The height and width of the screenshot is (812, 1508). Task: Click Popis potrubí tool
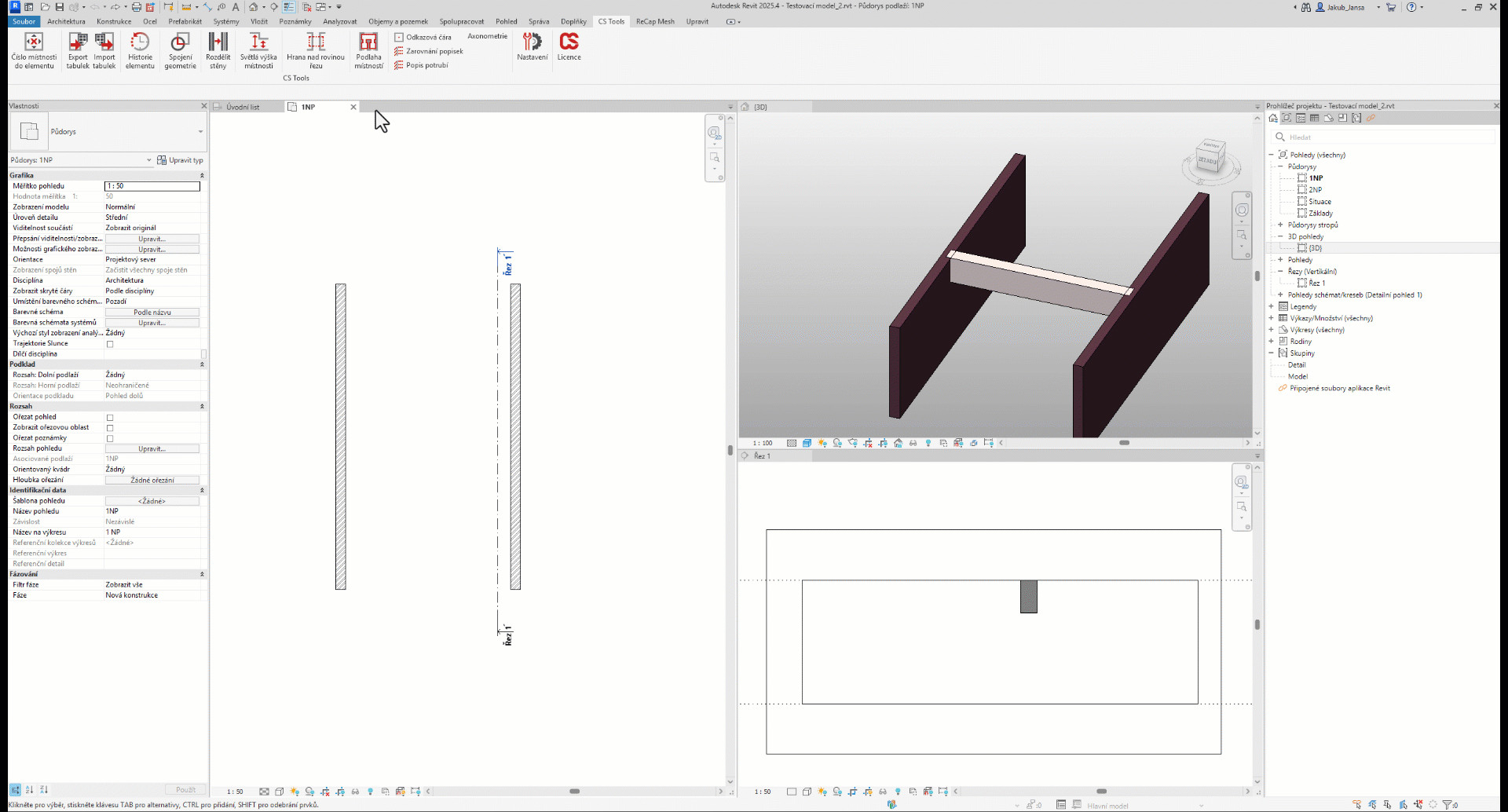point(421,65)
